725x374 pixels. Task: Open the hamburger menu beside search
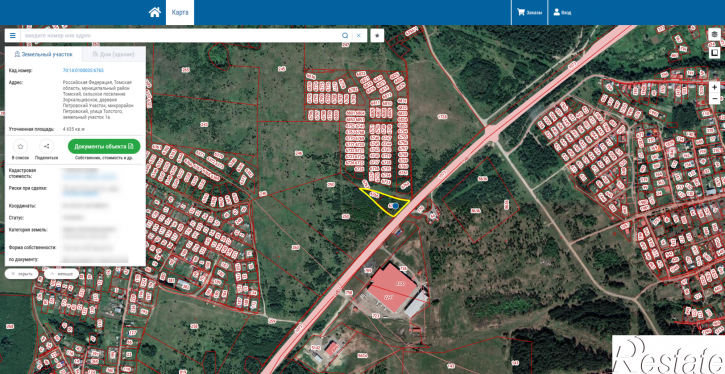click(12, 36)
